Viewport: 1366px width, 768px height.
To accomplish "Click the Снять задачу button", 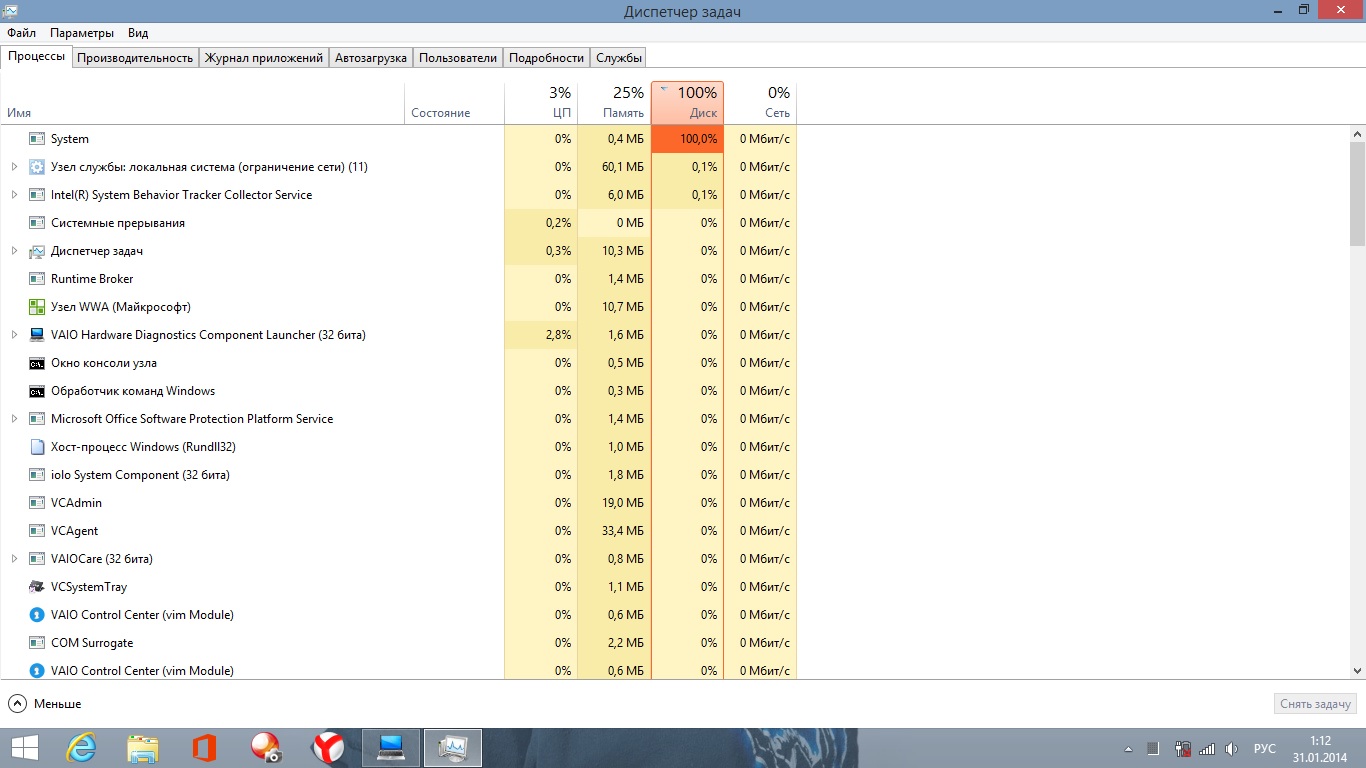I will tap(1316, 704).
